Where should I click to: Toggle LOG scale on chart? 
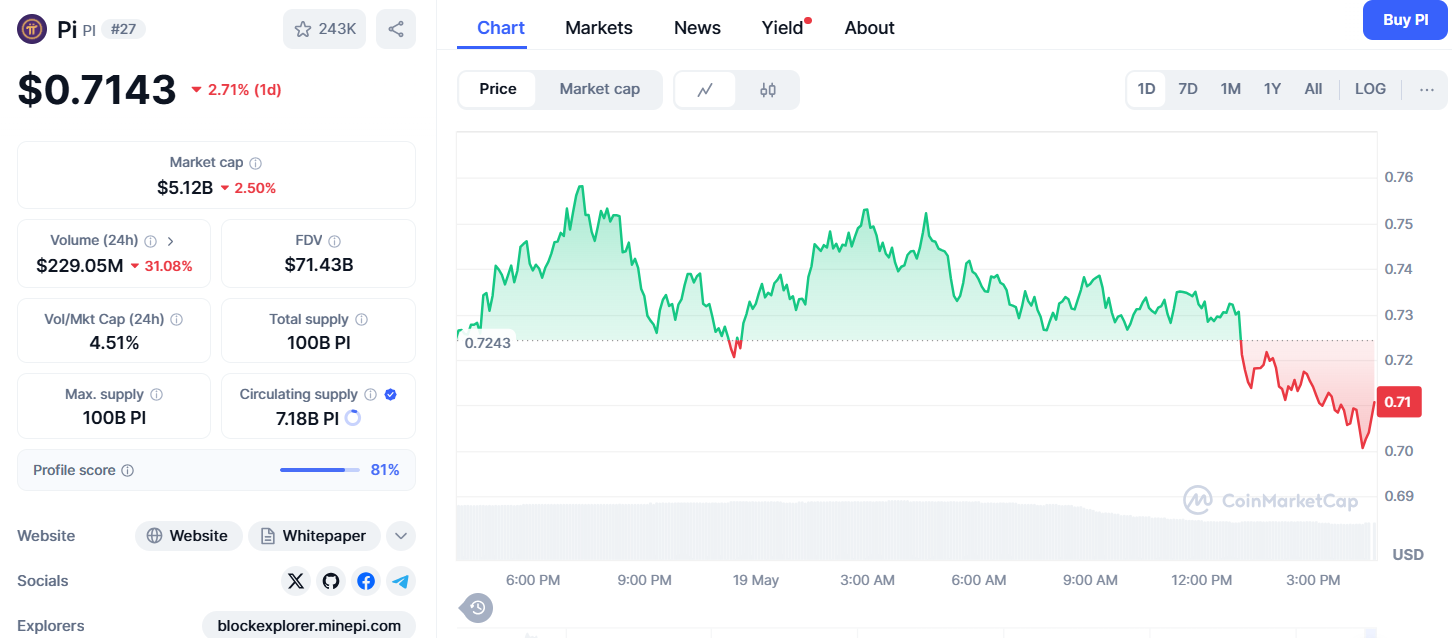pyautogui.click(x=1370, y=89)
